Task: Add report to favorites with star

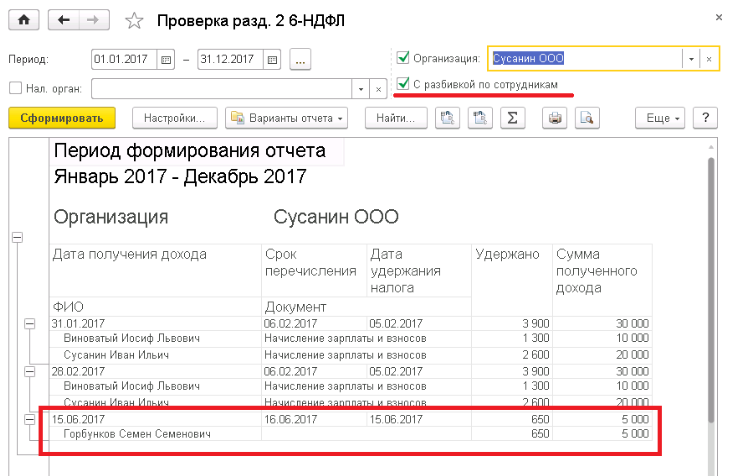Action: (134, 21)
